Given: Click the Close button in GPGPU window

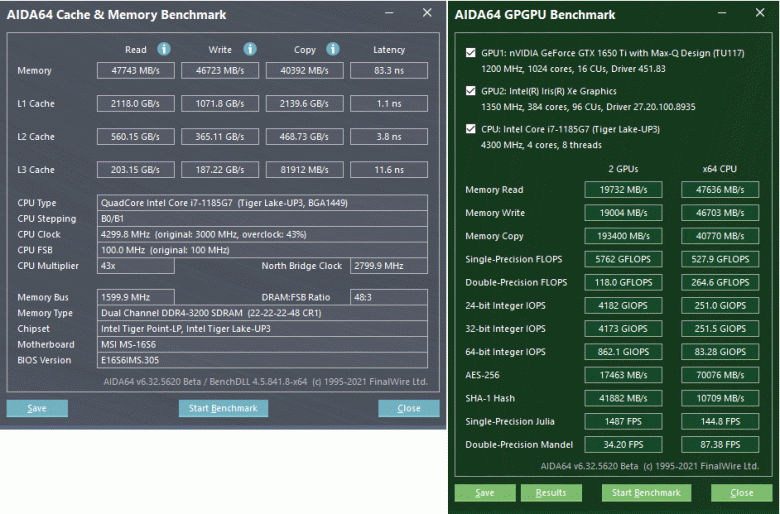Looking at the screenshot, I should point(741,493).
